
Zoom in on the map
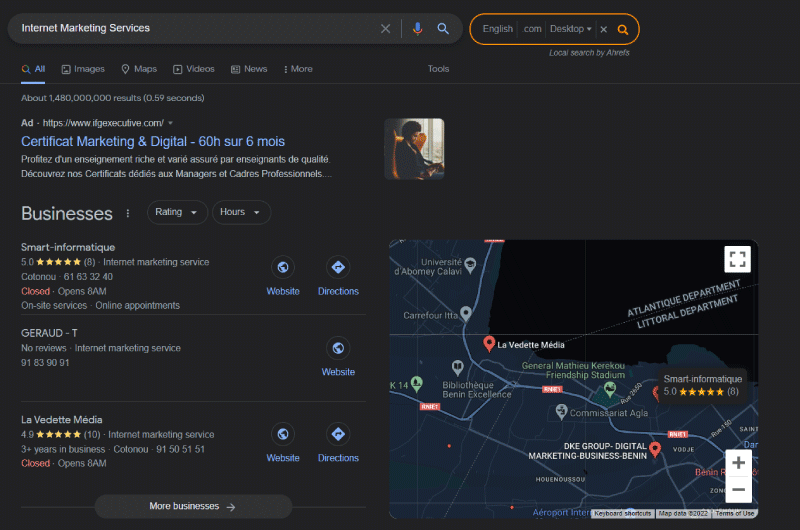pyautogui.click(x=738, y=463)
